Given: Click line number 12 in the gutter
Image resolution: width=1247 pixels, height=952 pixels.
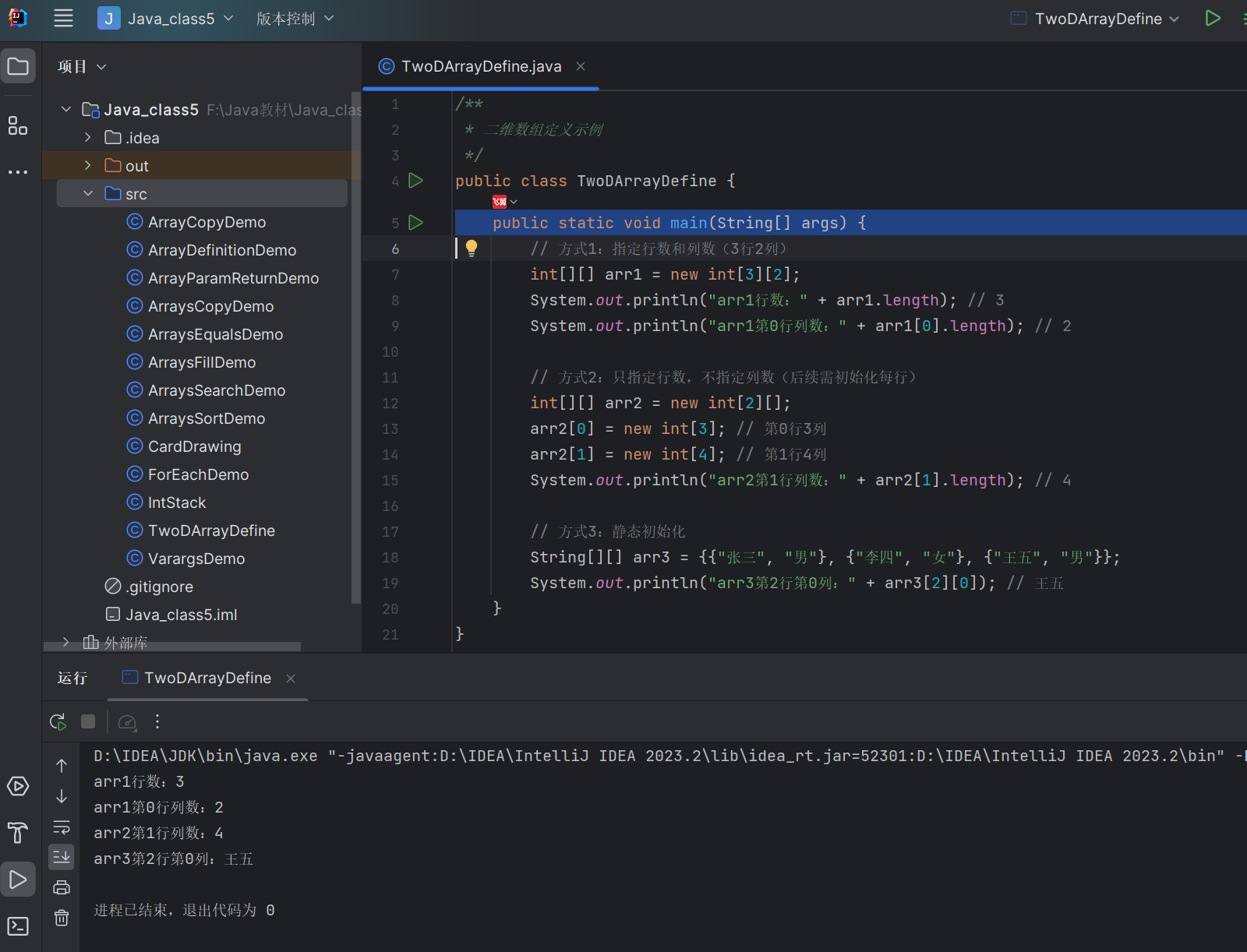Looking at the screenshot, I should click(x=390, y=404).
